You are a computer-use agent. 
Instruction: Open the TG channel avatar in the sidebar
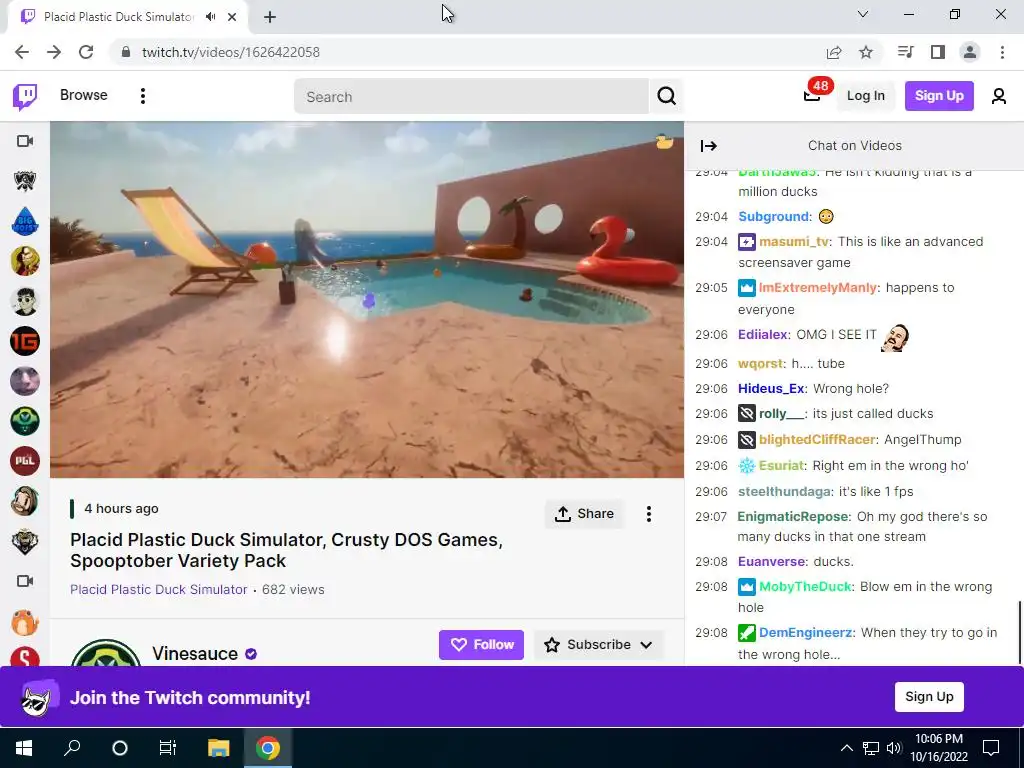coord(25,341)
